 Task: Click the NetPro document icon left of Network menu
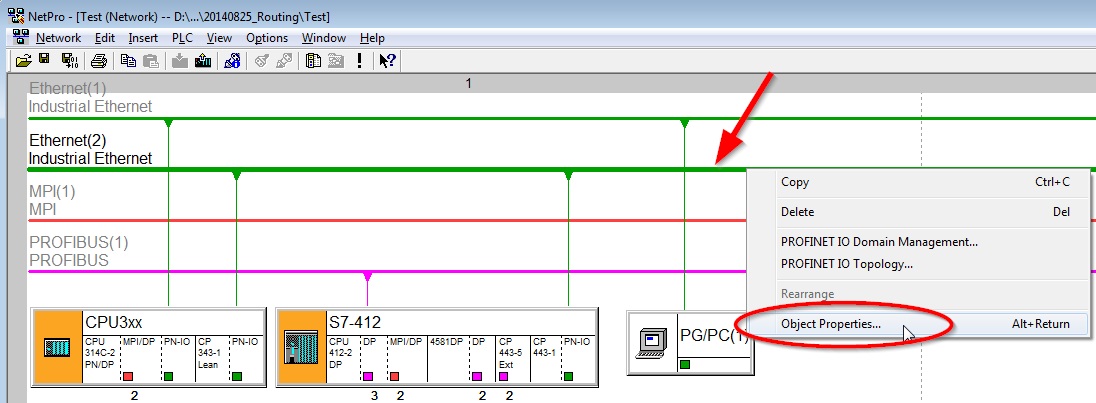[x=21, y=38]
